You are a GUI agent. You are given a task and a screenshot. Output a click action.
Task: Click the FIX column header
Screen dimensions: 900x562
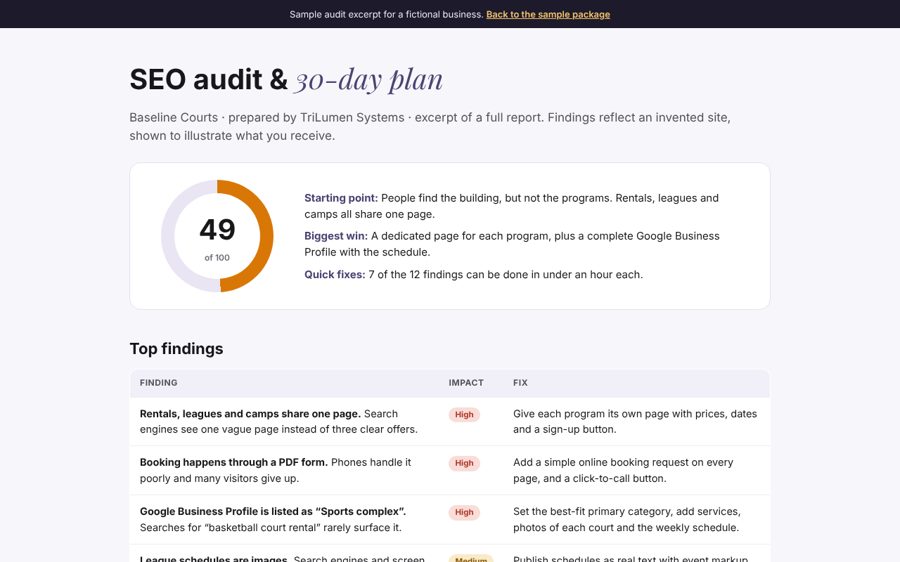pos(520,382)
